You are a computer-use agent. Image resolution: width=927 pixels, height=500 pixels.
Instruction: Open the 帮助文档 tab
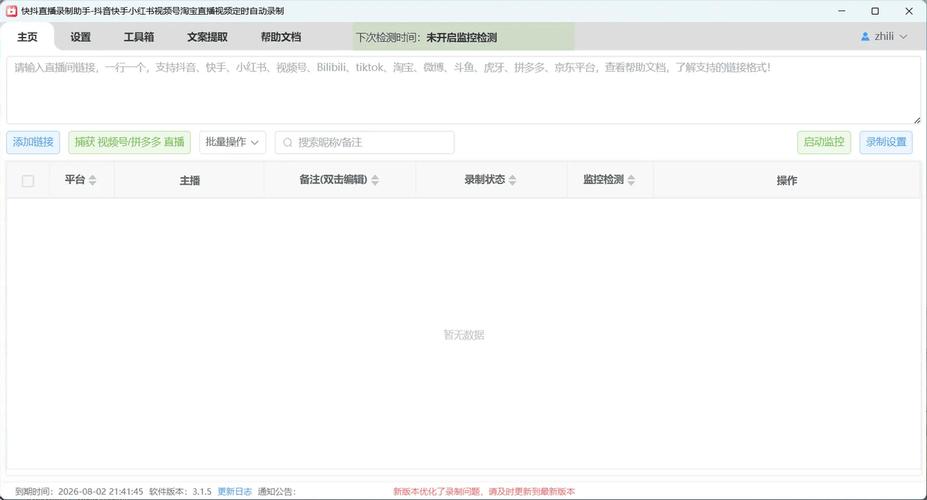281,37
